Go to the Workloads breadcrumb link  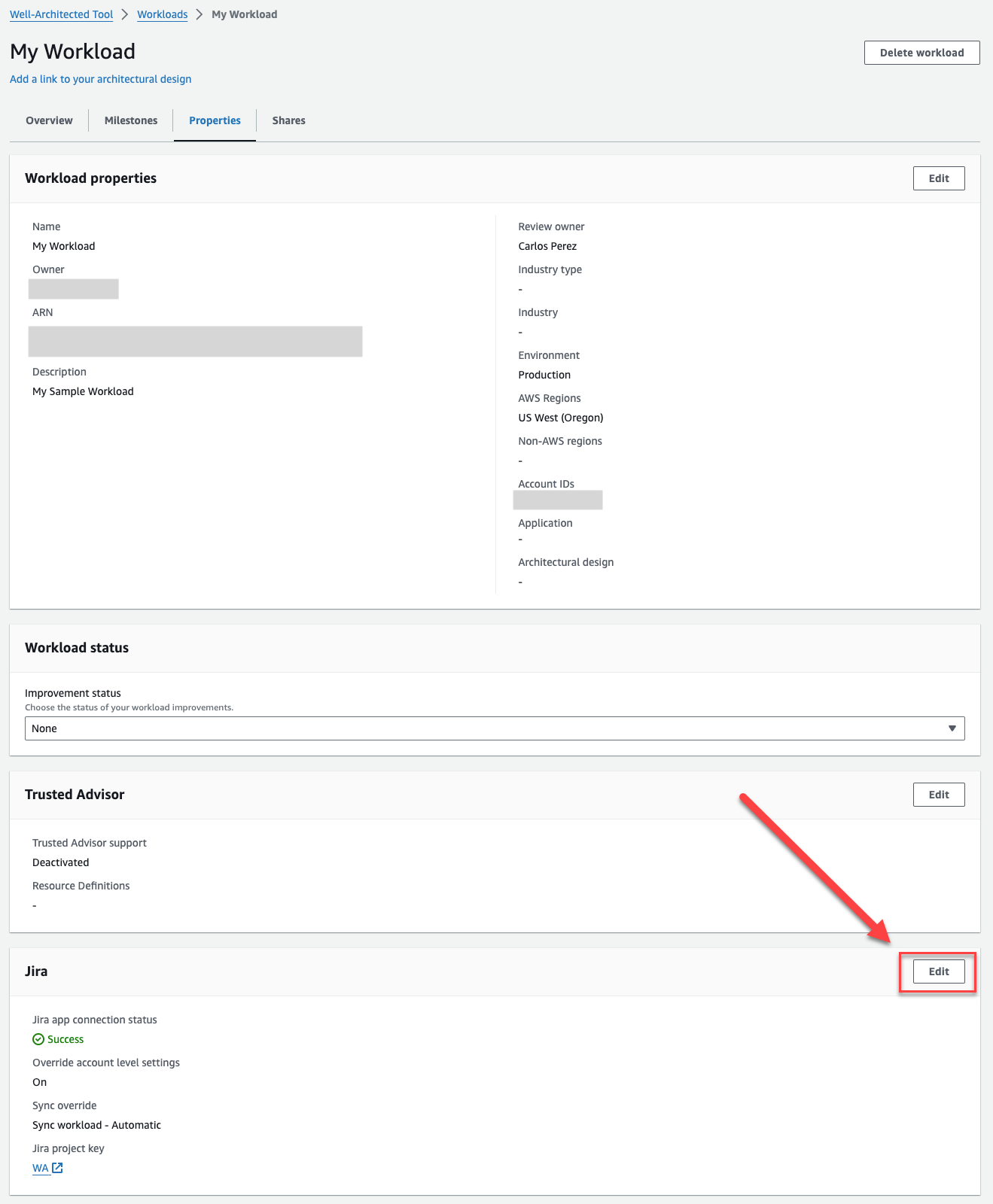[x=163, y=14]
